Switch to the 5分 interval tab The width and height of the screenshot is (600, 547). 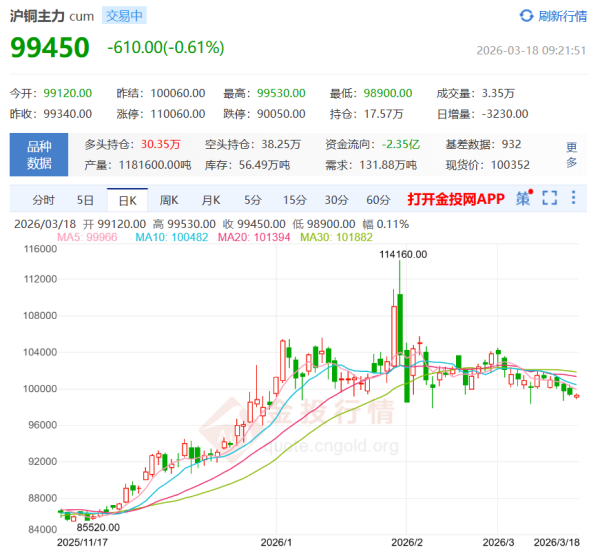point(253,200)
